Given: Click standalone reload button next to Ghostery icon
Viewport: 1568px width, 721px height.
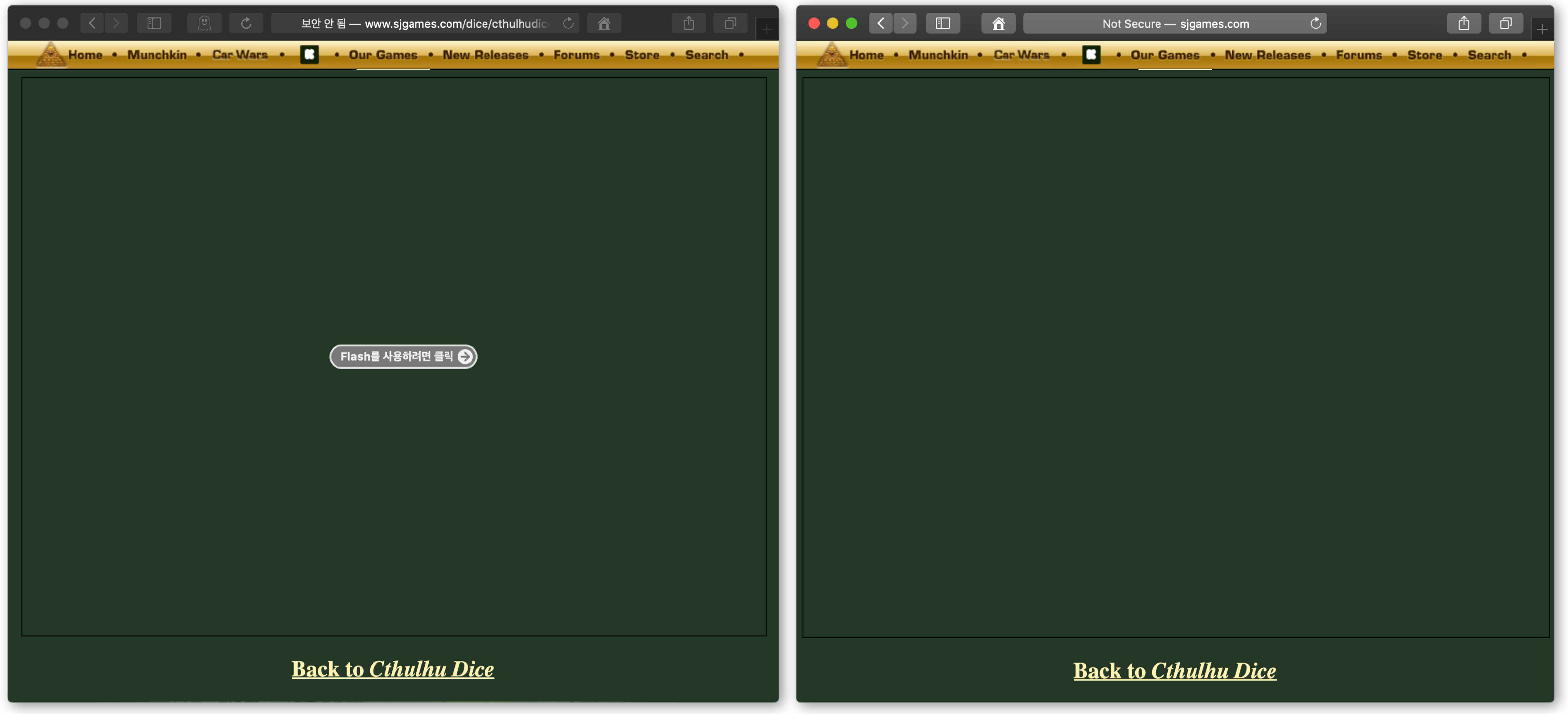Looking at the screenshot, I should click(246, 23).
